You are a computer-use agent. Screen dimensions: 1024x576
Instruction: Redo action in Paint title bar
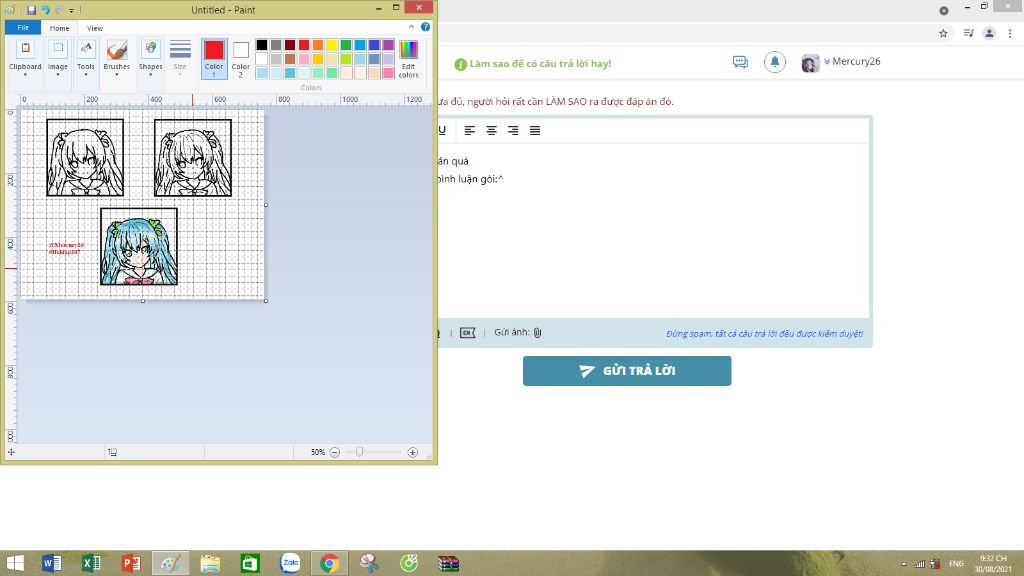click(59, 10)
